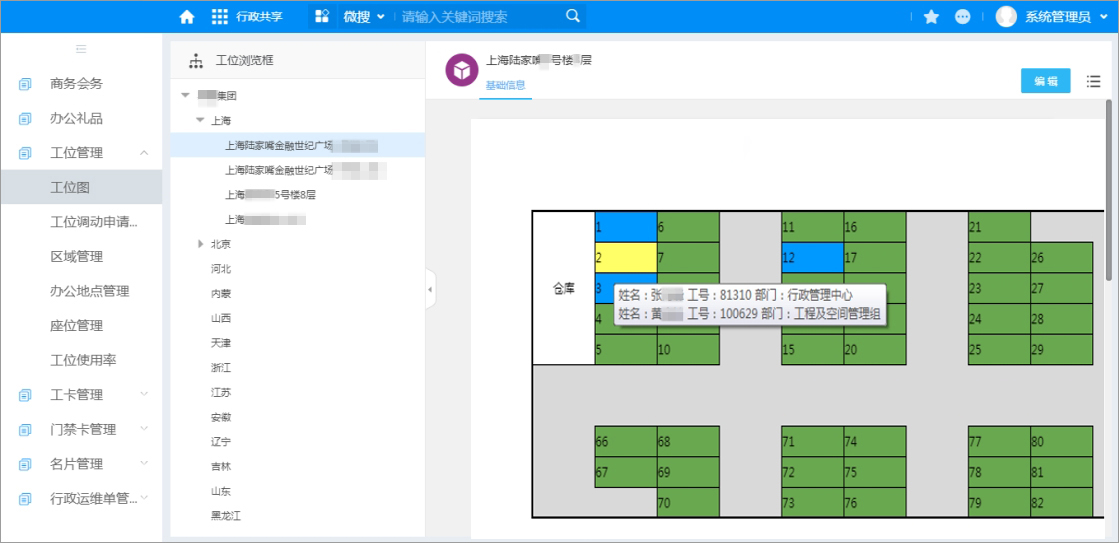Collapse the left sidebar hamburger icon
The image size is (1119, 543).
click(81, 49)
